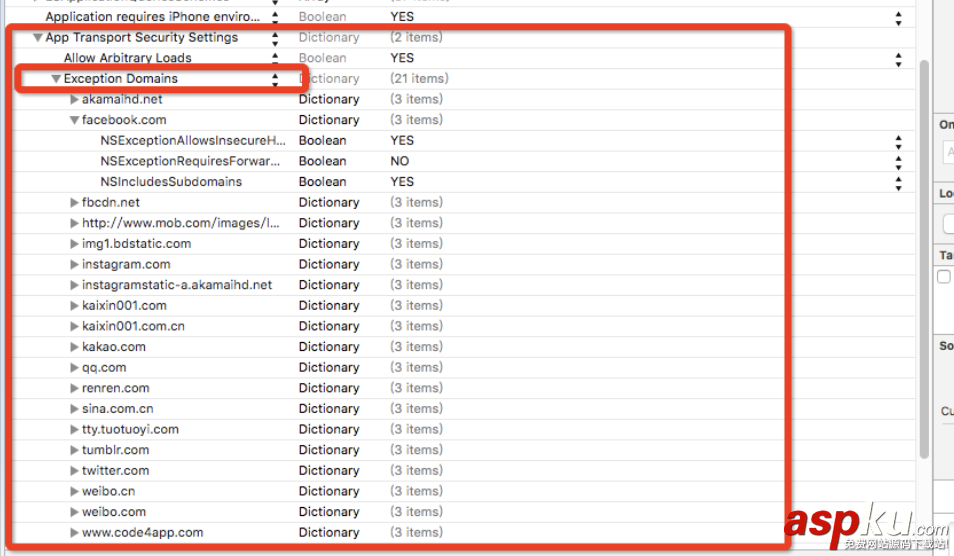Select the NSExceptionRequiresForwar key
The width and height of the screenshot is (954, 556).
point(190,161)
